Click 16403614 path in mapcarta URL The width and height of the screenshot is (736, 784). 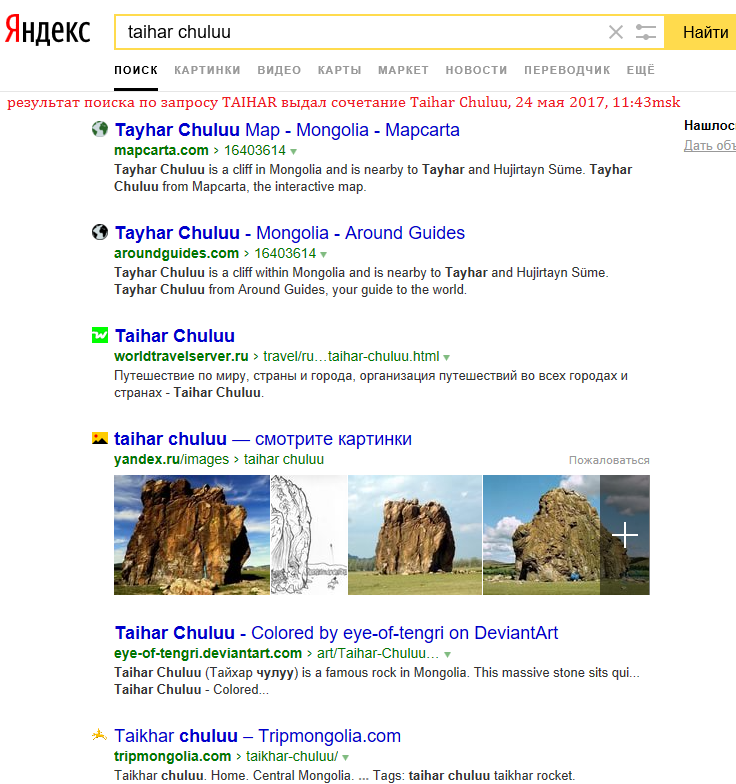point(255,150)
